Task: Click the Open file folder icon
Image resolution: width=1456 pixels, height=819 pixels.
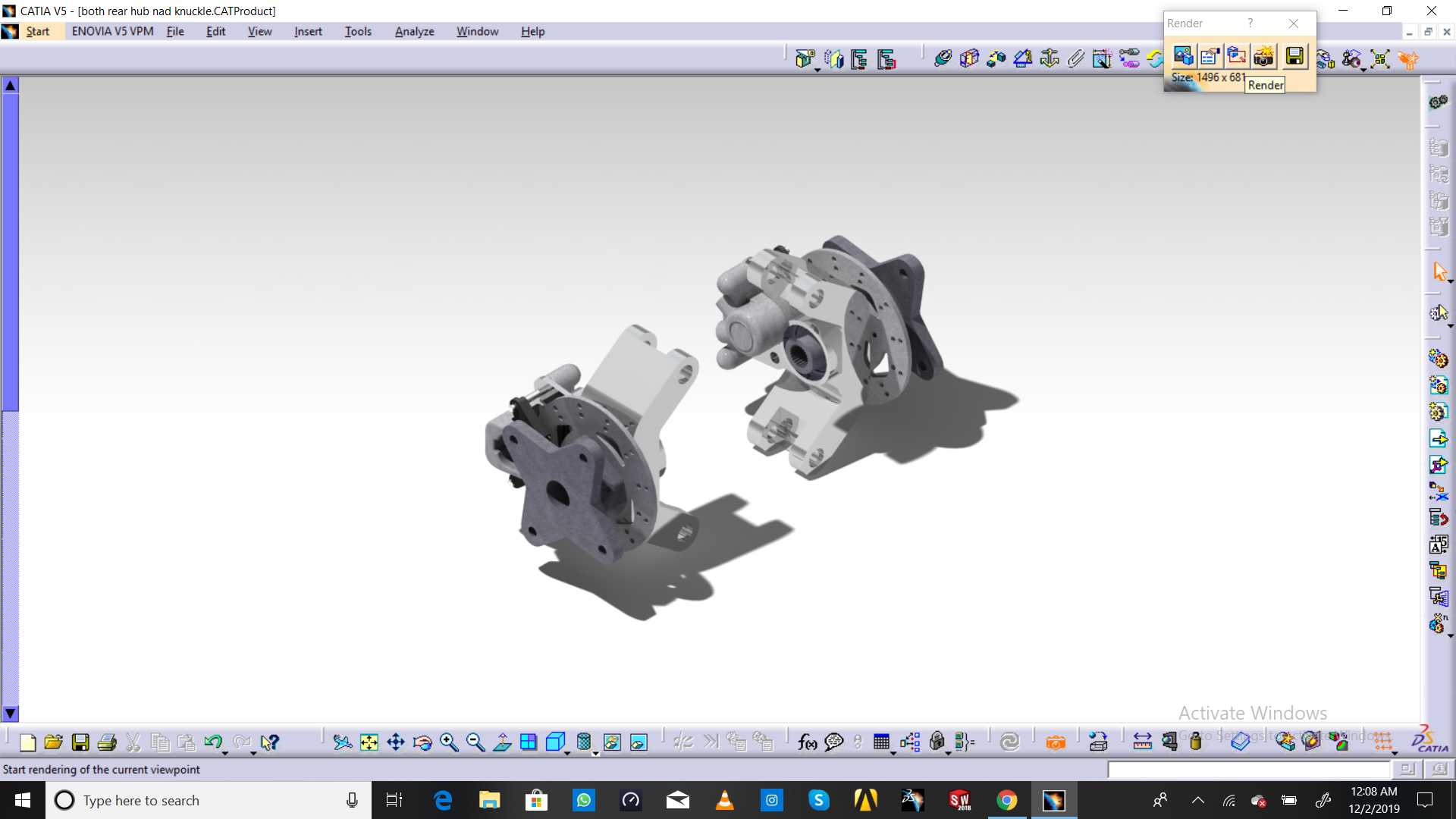Action: click(x=53, y=742)
